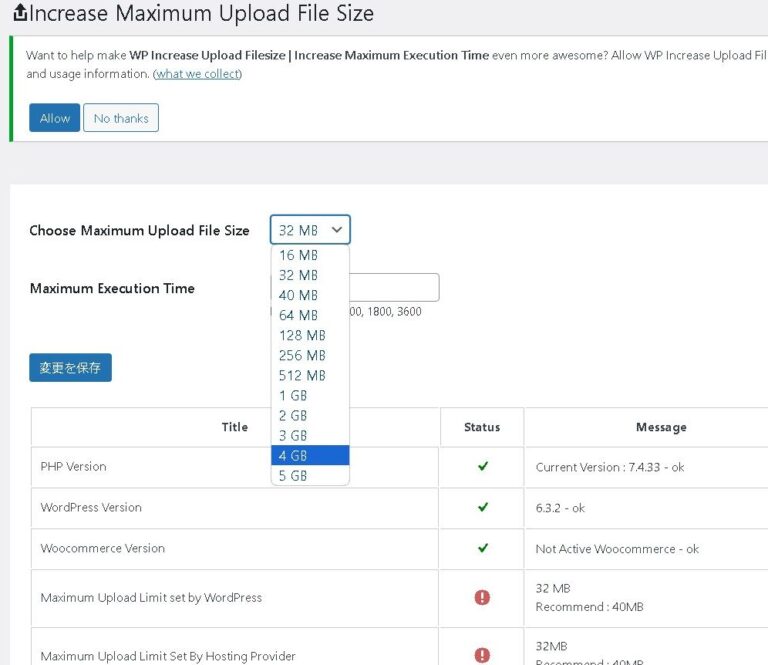The height and width of the screenshot is (665, 768).
Task: Click the 変更を保存 save button
Action: click(70, 367)
